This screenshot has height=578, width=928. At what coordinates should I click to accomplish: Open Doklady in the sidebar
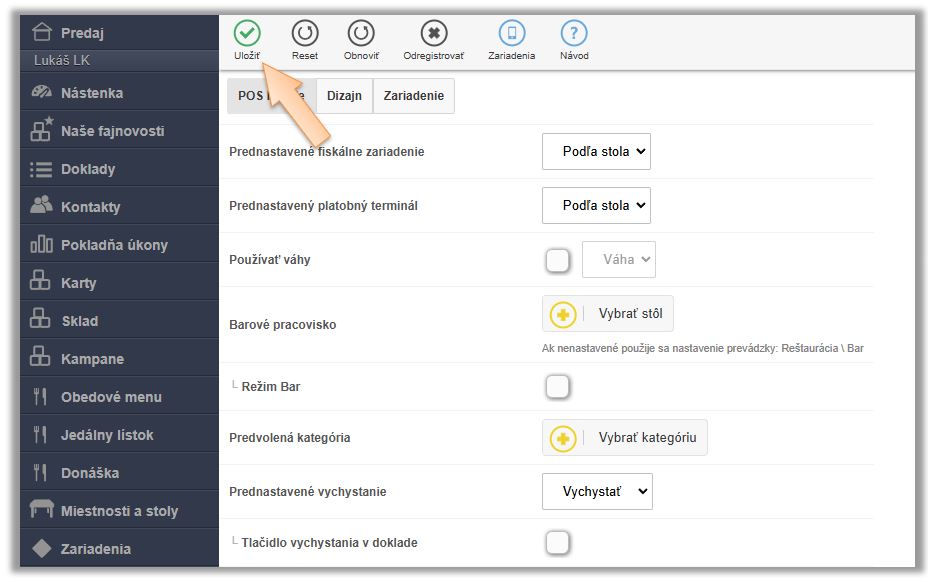click(x=88, y=169)
